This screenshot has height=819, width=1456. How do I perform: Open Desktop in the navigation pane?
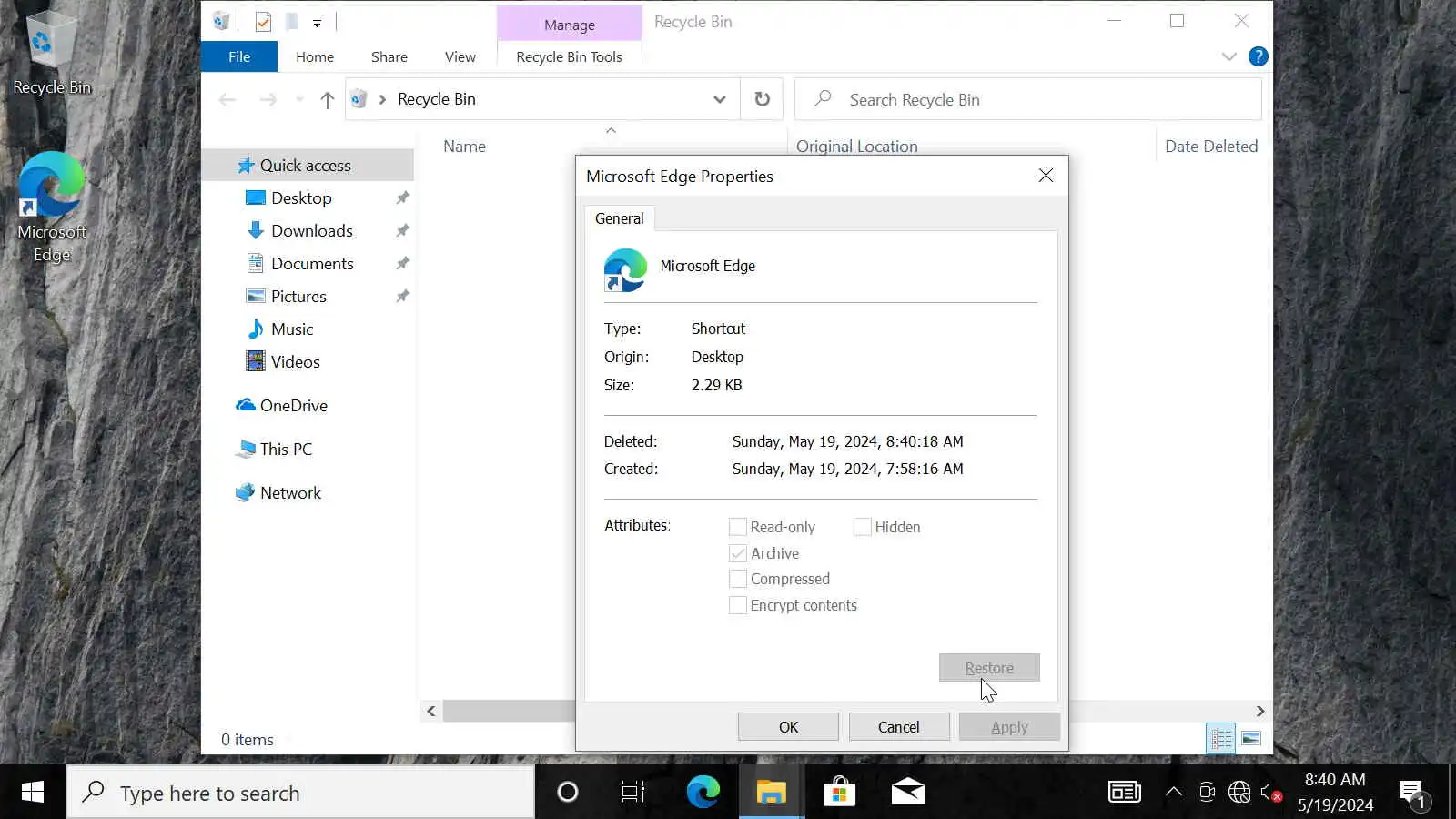[x=301, y=198]
